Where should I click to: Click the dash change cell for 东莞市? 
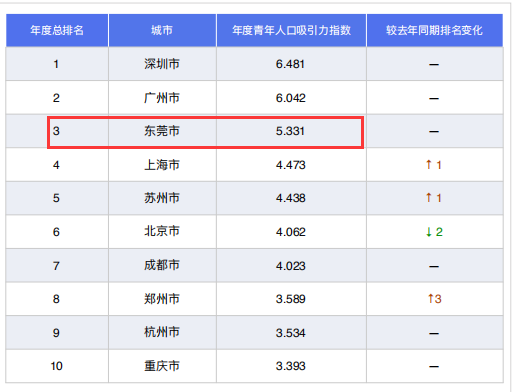(x=434, y=131)
